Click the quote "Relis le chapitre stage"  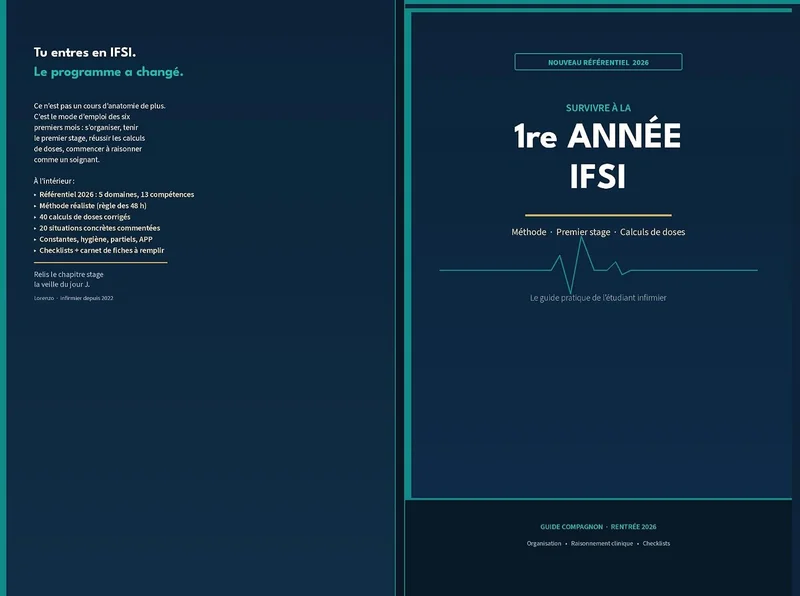pos(68,275)
